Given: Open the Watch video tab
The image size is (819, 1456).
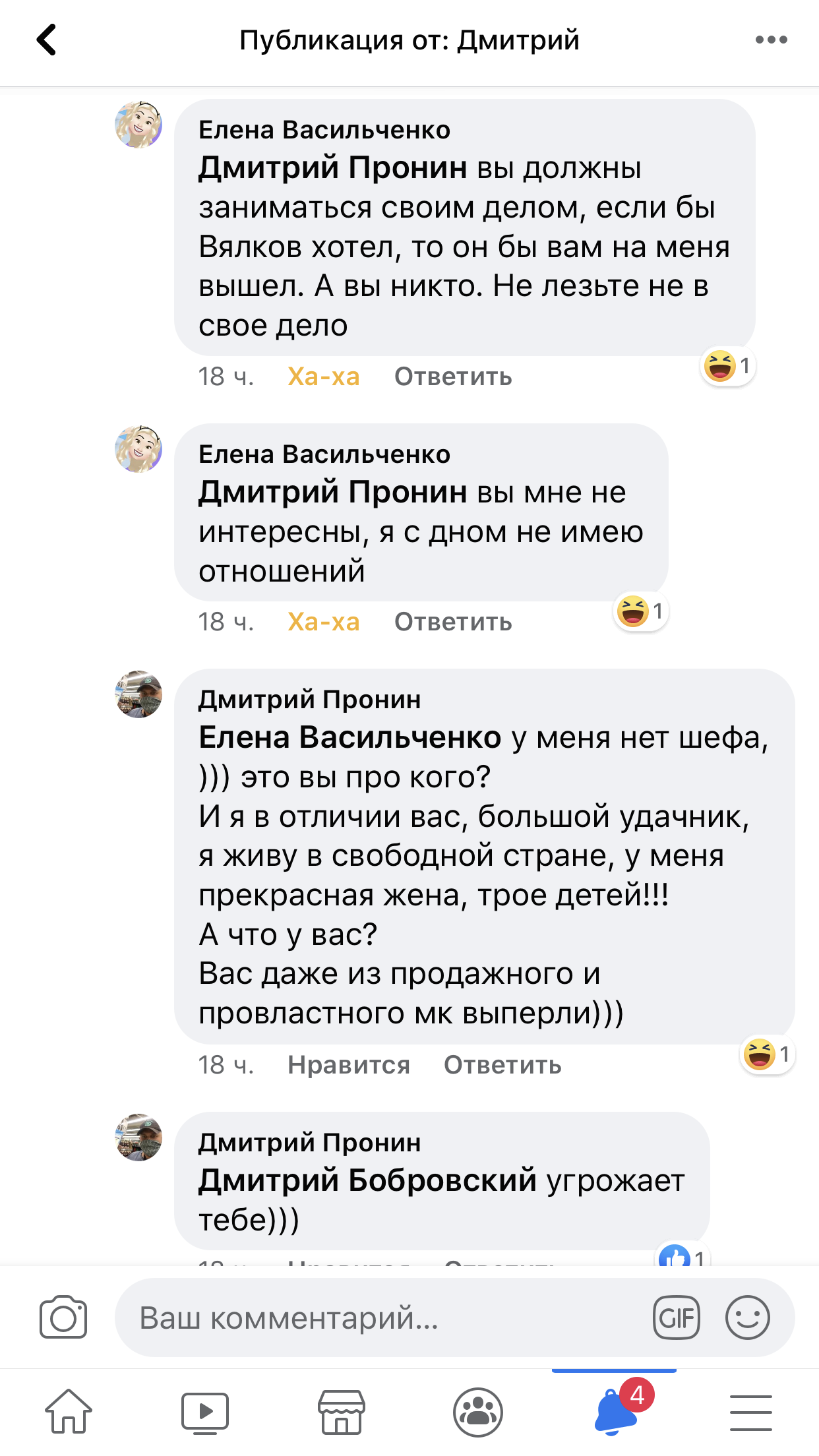Looking at the screenshot, I should [x=205, y=1412].
